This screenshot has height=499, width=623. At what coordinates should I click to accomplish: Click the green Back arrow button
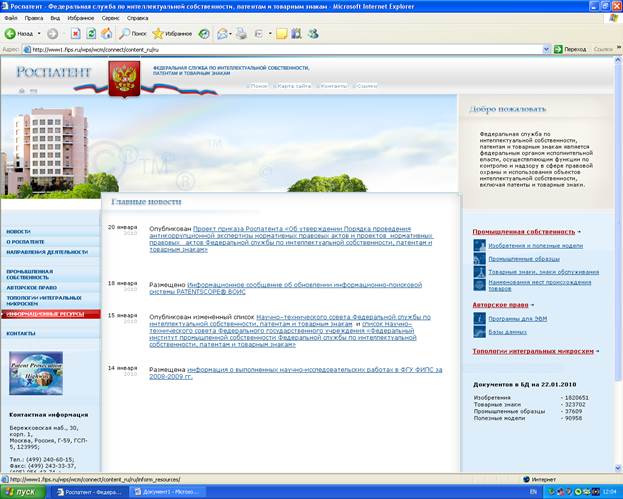pyautogui.click(x=10, y=34)
